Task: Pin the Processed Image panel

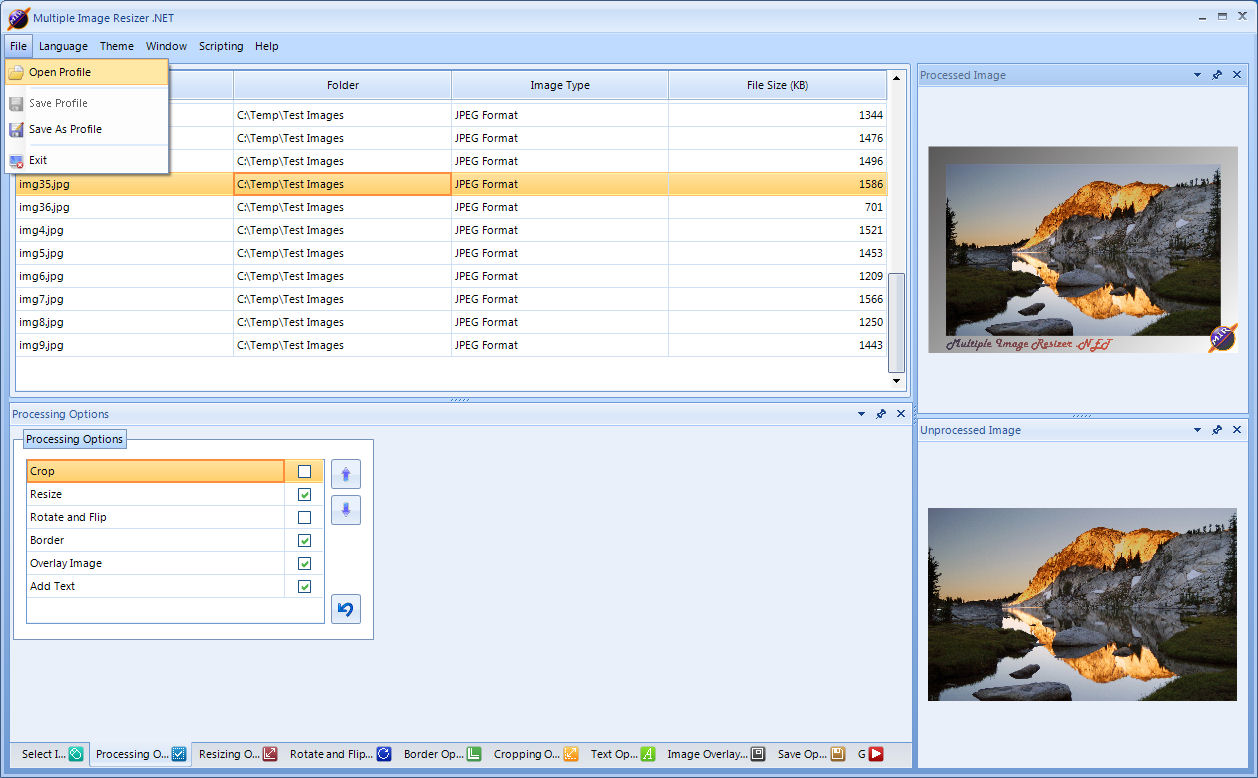Action: click(1217, 75)
